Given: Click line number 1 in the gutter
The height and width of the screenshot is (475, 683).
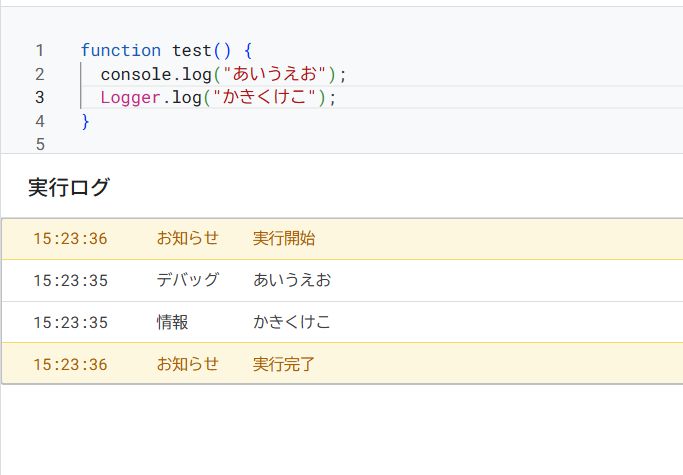Looking at the screenshot, I should tap(39, 50).
